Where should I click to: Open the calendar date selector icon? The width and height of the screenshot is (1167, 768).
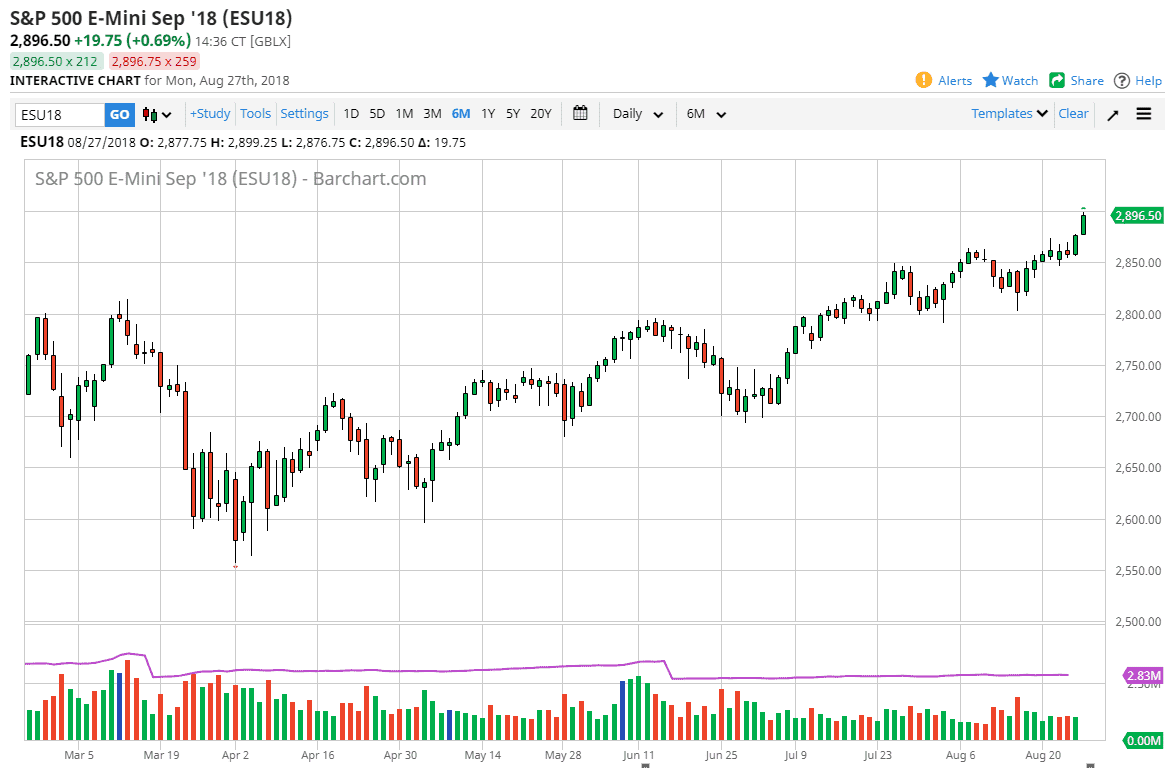(x=580, y=113)
